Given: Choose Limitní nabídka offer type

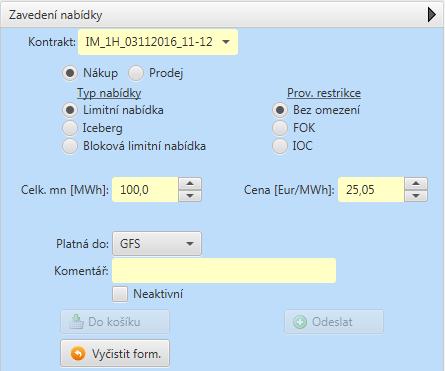Looking at the screenshot, I should point(70,110).
